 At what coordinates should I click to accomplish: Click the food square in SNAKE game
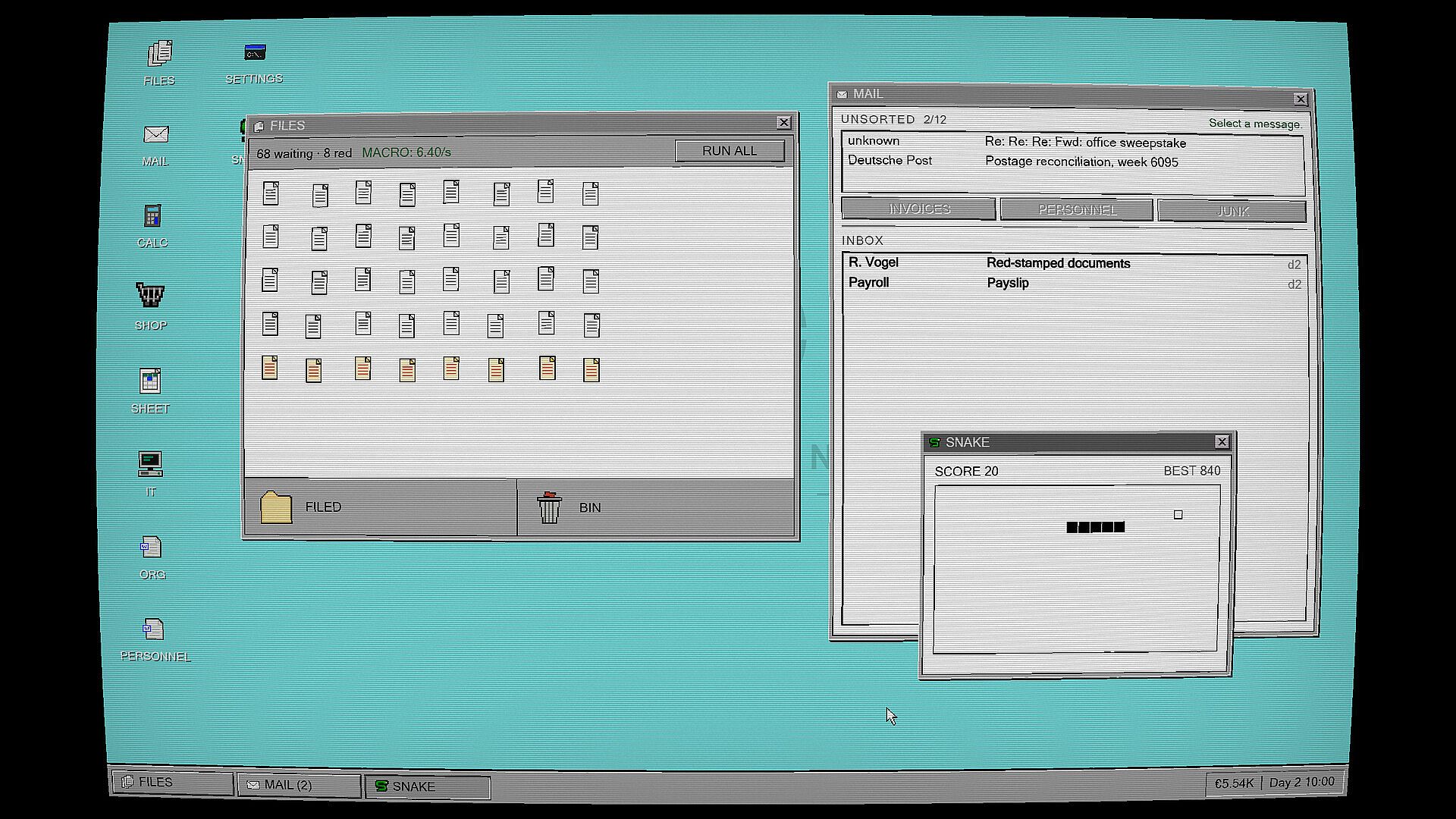[1178, 515]
